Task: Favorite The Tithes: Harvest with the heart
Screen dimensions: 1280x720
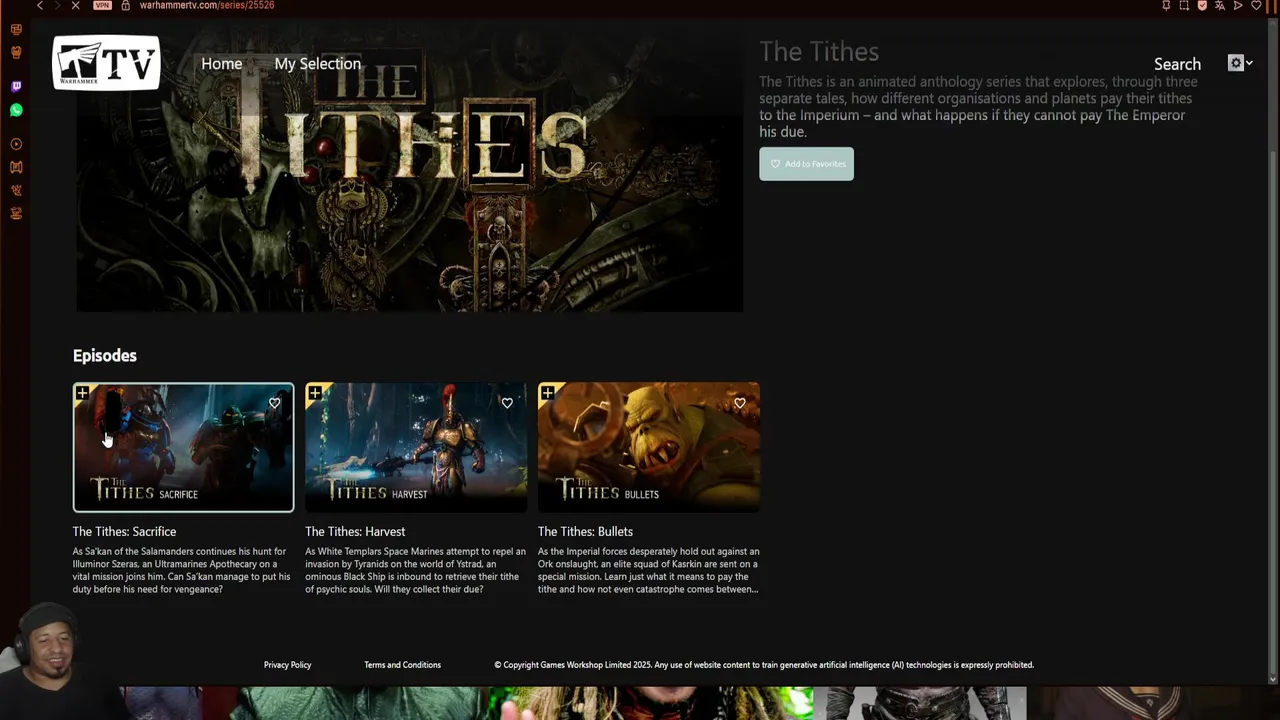Action: (x=507, y=403)
